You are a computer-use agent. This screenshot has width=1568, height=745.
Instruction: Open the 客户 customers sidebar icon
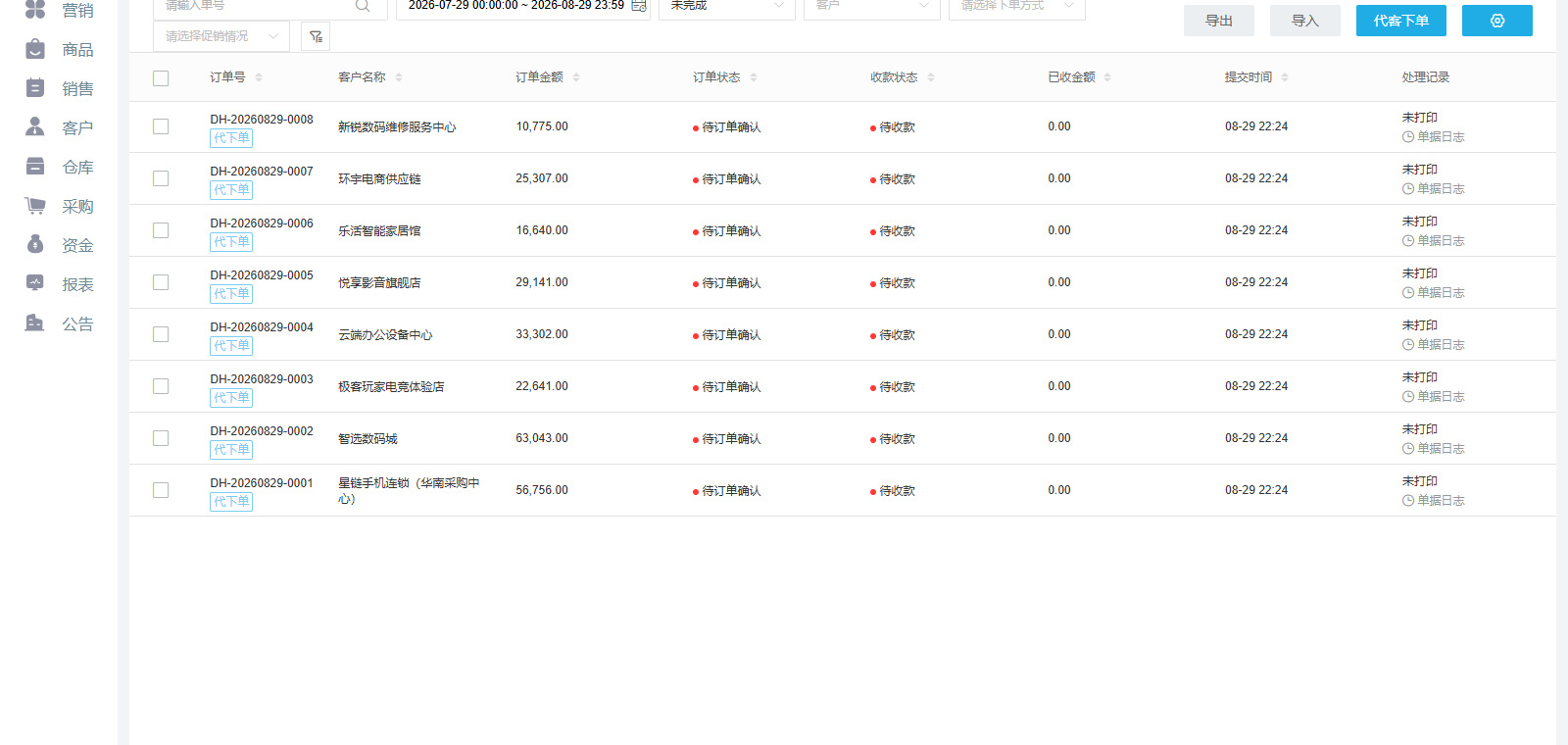(x=35, y=127)
